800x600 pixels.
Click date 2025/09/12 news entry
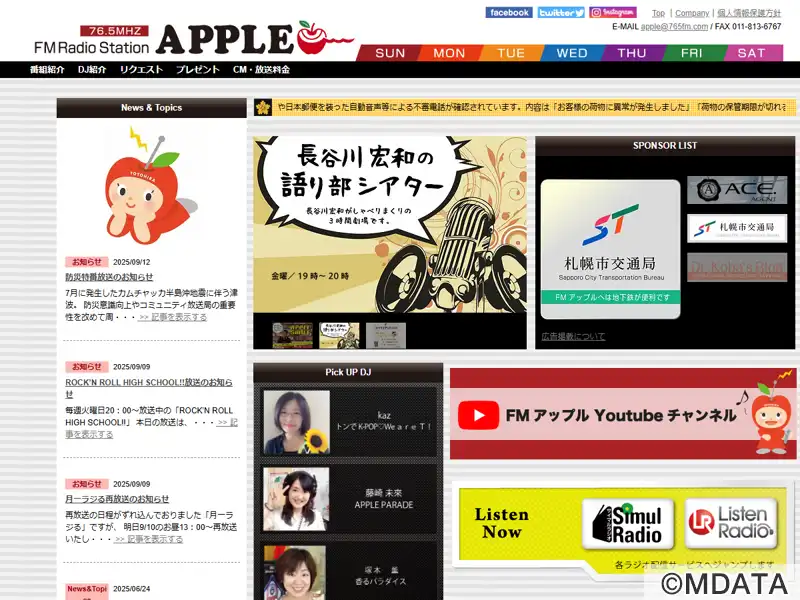pos(132,262)
